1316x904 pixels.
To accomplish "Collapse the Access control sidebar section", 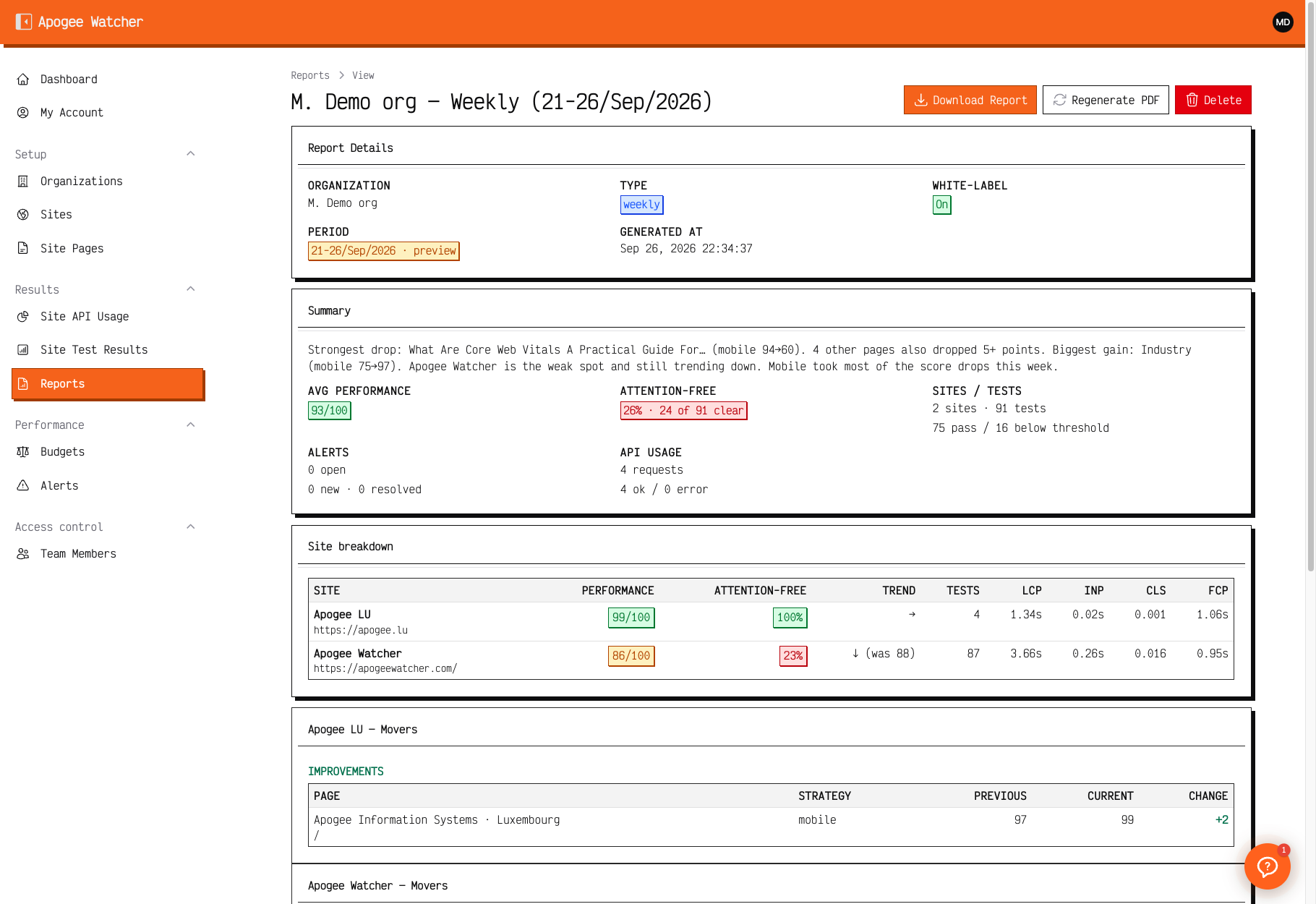I will tap(191, 526).
